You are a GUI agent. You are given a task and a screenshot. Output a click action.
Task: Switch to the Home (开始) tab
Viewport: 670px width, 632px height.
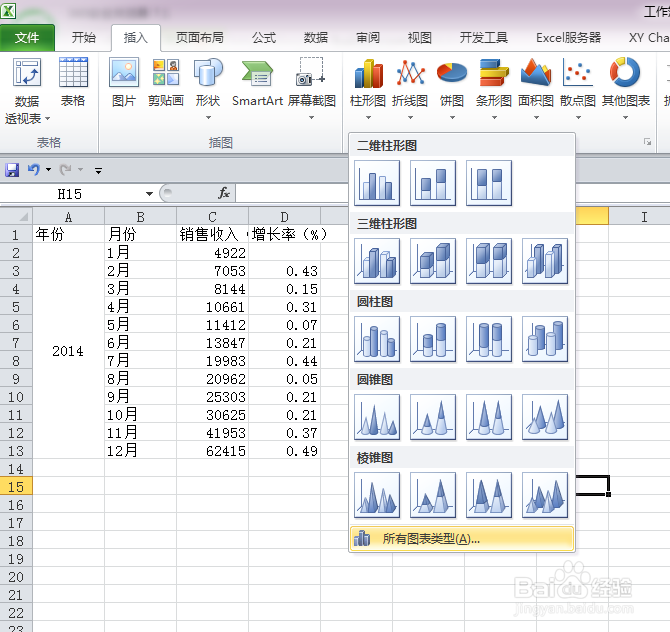[x=84, y=38]
